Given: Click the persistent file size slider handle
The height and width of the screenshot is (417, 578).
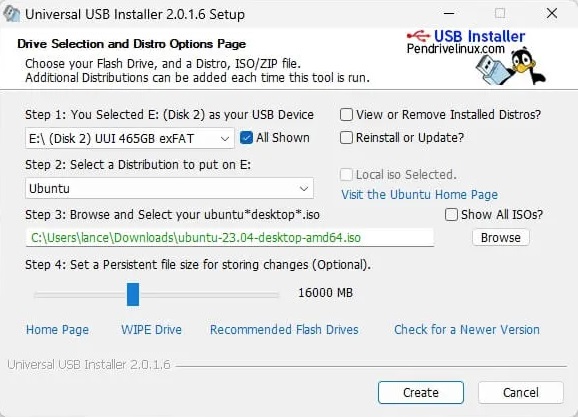Looking at the screenshot, I should pyautogui.click(x=133, y=294).
